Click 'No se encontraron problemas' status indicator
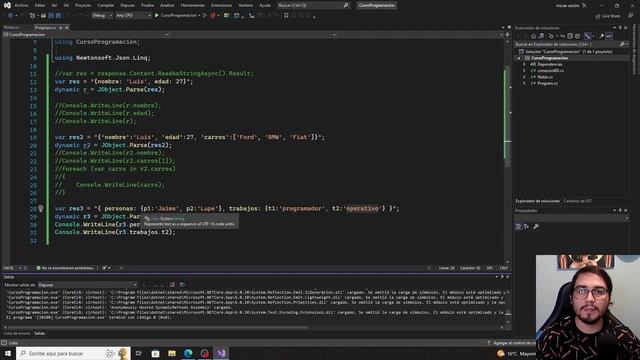Screen dimensions: 640x360 [65, 268]
